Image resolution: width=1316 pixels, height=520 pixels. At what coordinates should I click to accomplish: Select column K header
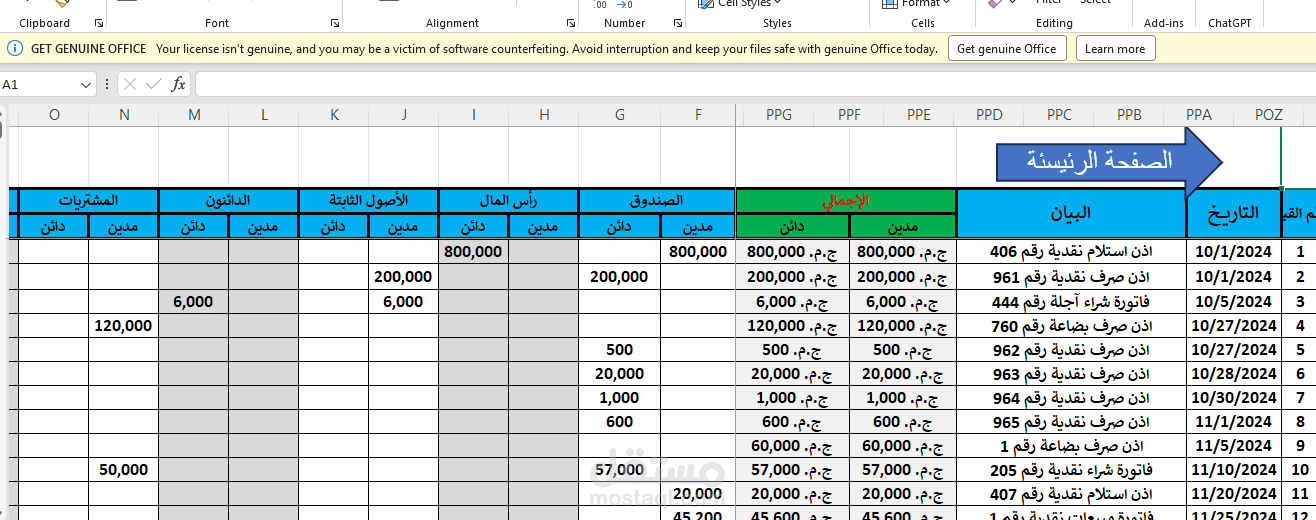point(334,115)
